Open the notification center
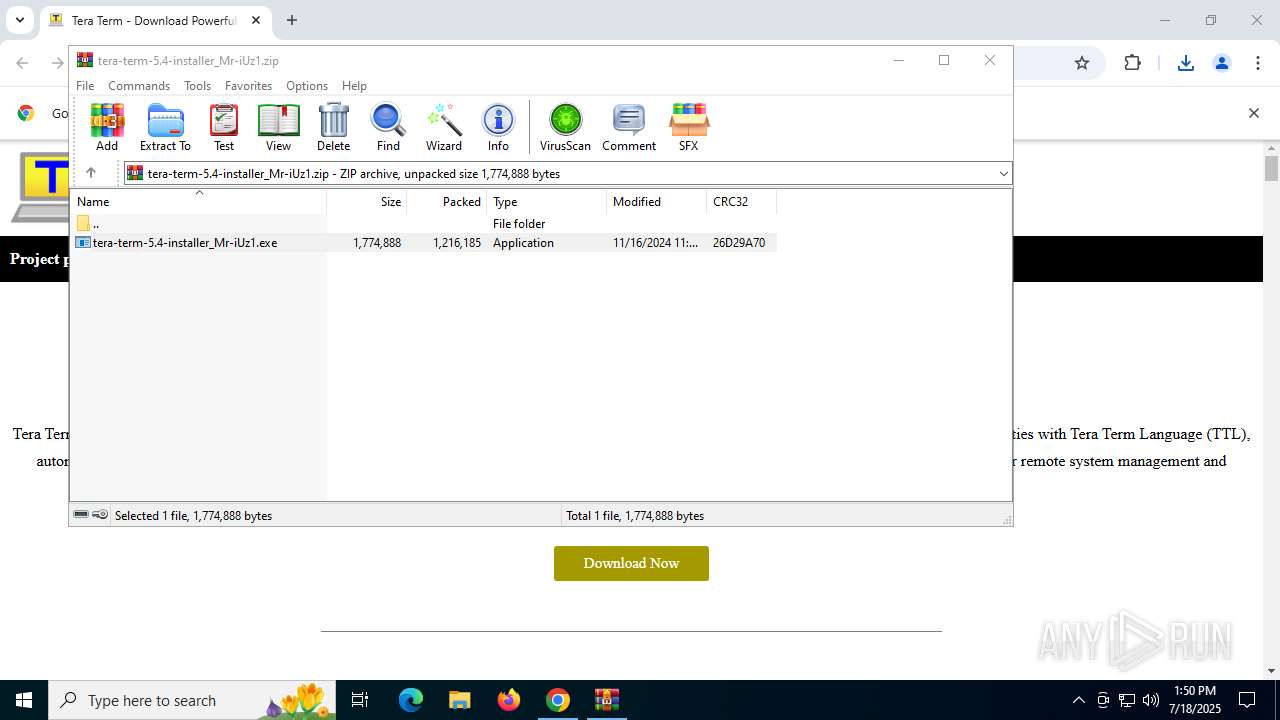 point(1247,700)
